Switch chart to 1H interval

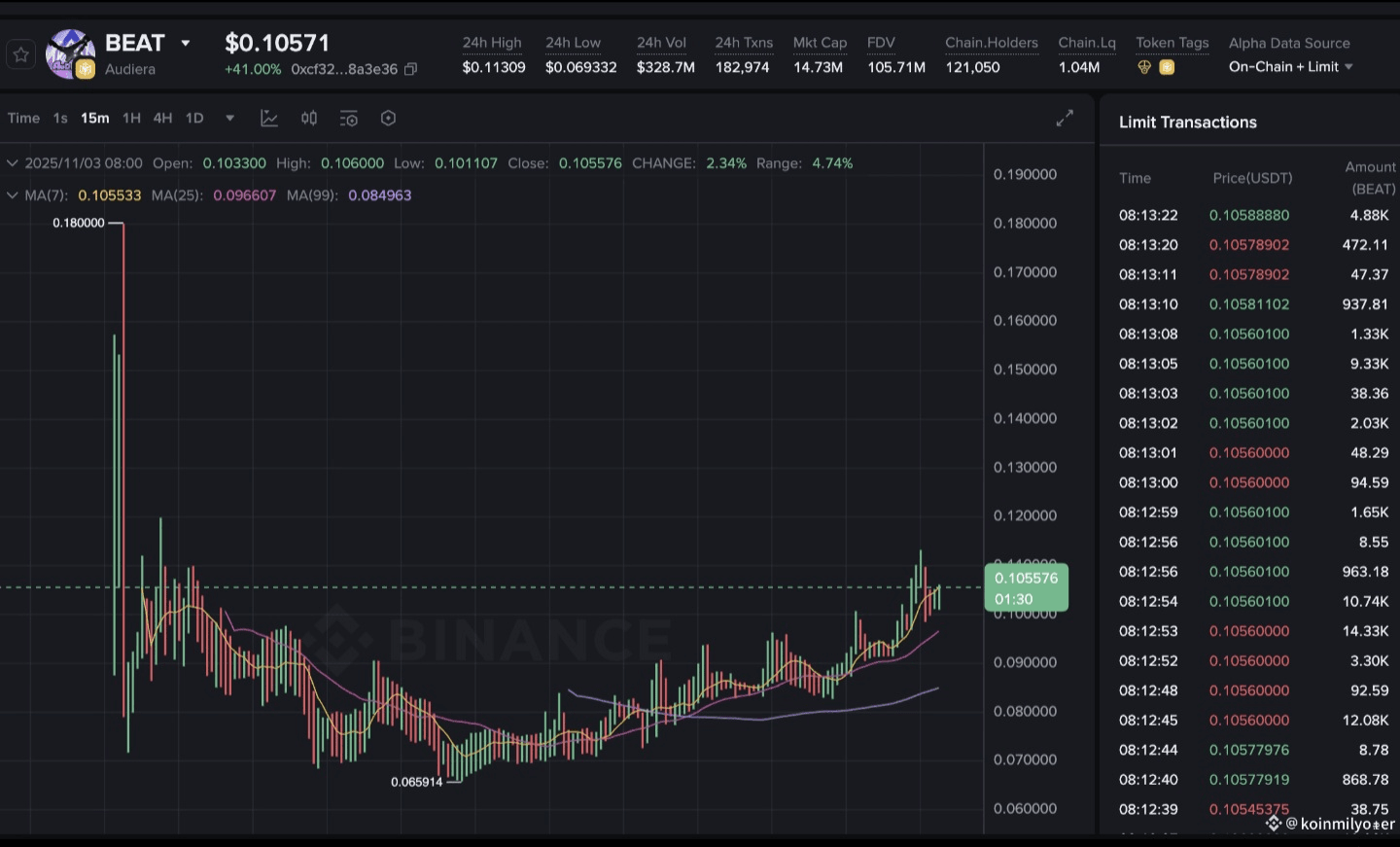click(x=131, y=118)
